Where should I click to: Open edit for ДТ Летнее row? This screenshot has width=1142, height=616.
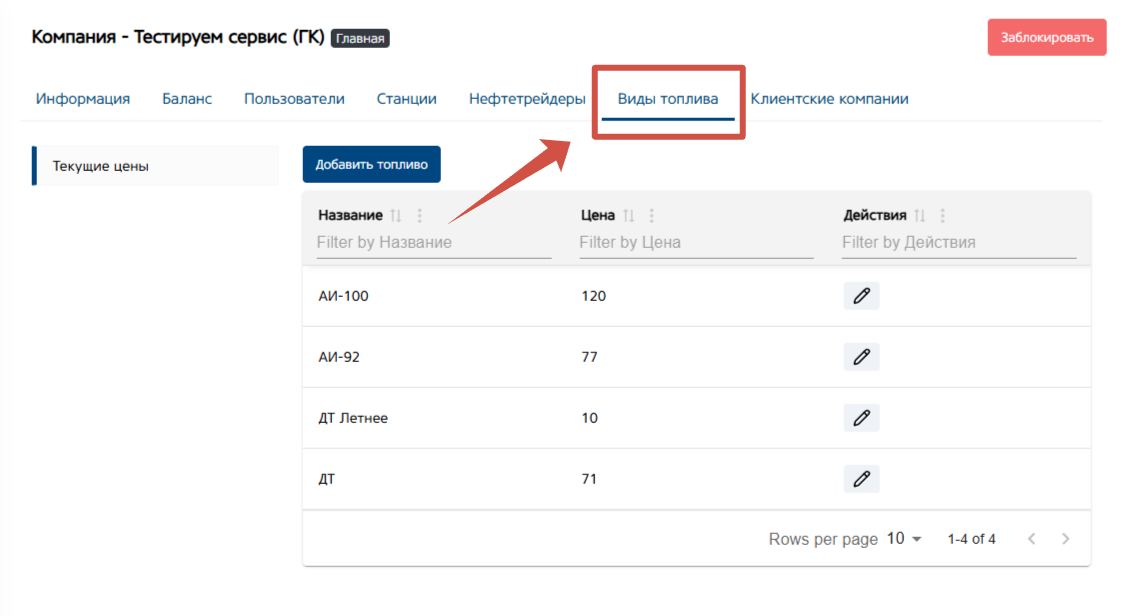(x=861, y=418)
